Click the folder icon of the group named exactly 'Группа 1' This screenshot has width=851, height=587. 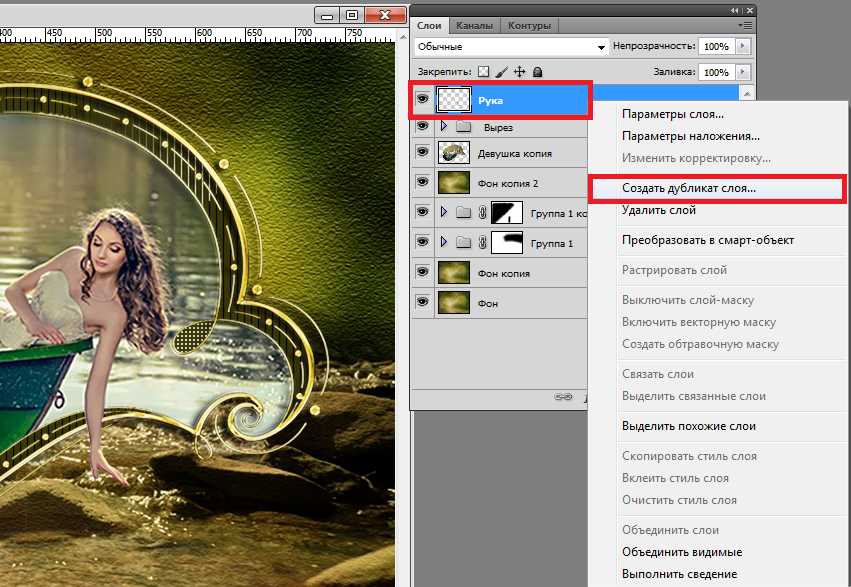click(x=463, y=242)
